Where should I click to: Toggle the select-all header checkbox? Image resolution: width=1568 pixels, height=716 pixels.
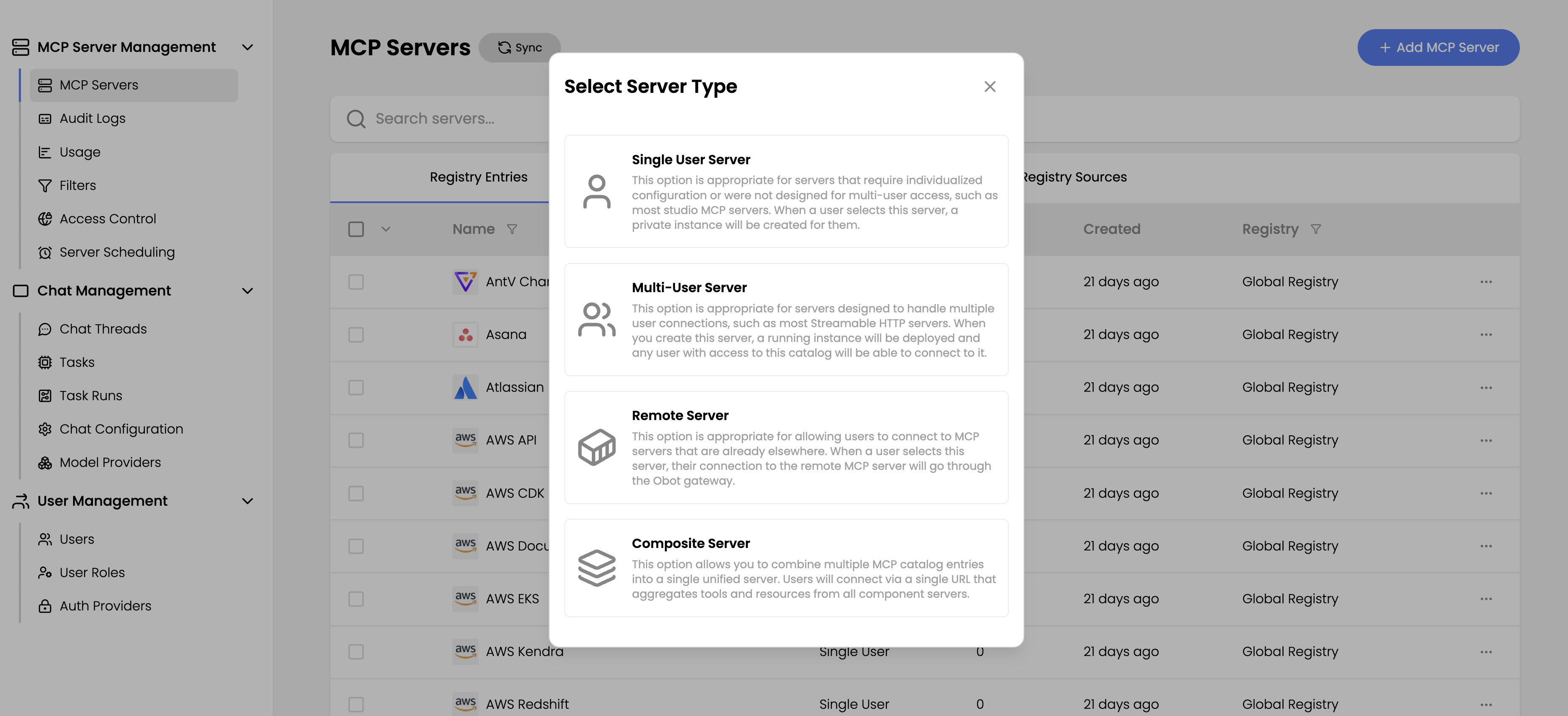[x=356, y=229]
